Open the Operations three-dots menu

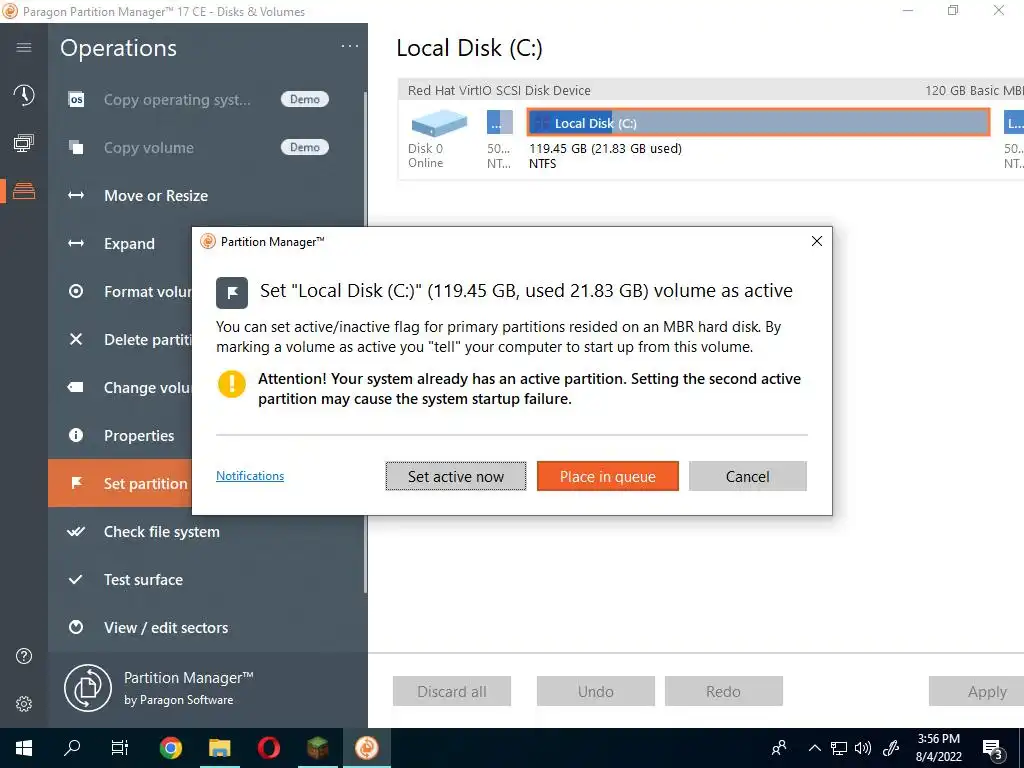pos(349,46)
